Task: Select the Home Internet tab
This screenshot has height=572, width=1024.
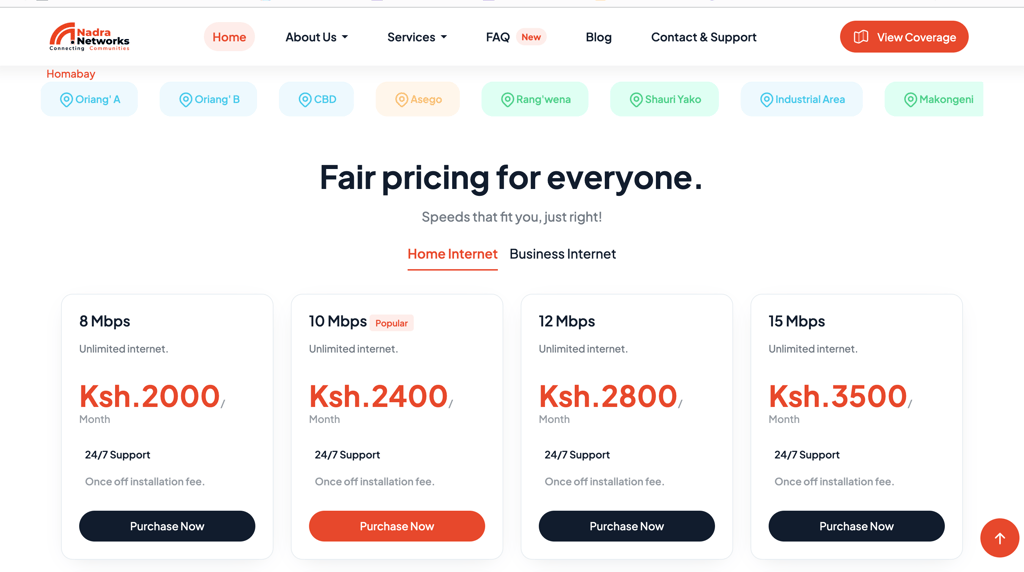Action: [x=453, y=254]
